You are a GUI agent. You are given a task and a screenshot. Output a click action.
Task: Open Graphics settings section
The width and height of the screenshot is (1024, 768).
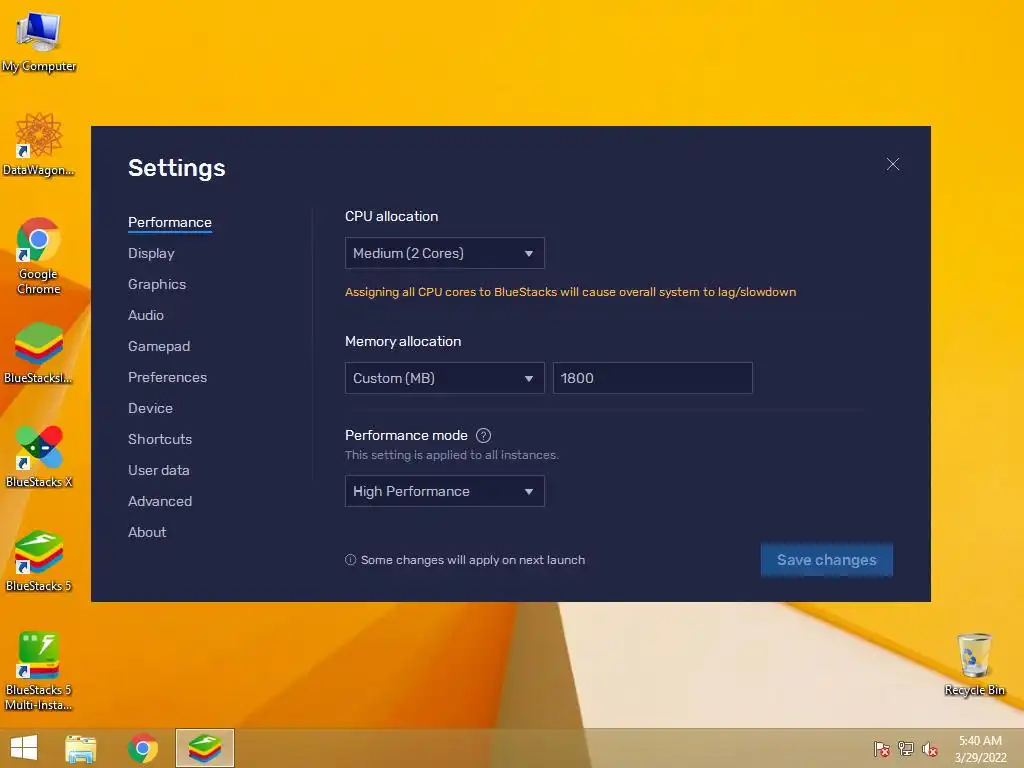click(x=157, y=285)
